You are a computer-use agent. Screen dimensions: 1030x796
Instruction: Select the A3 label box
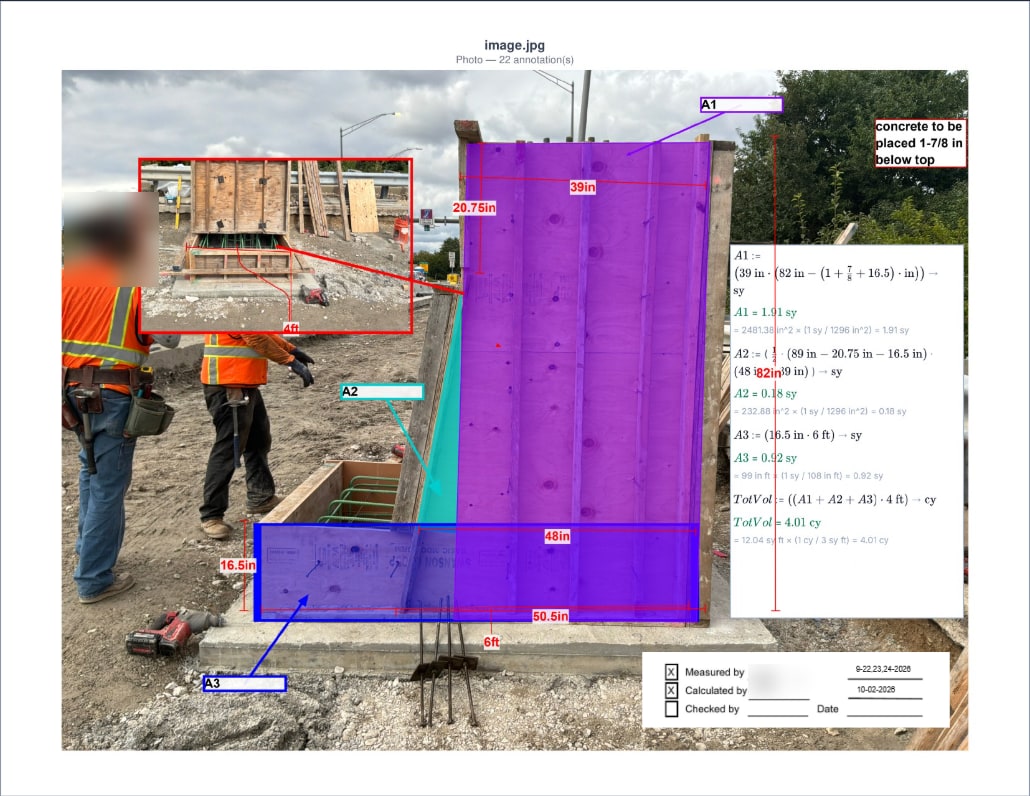click(244, 684)
